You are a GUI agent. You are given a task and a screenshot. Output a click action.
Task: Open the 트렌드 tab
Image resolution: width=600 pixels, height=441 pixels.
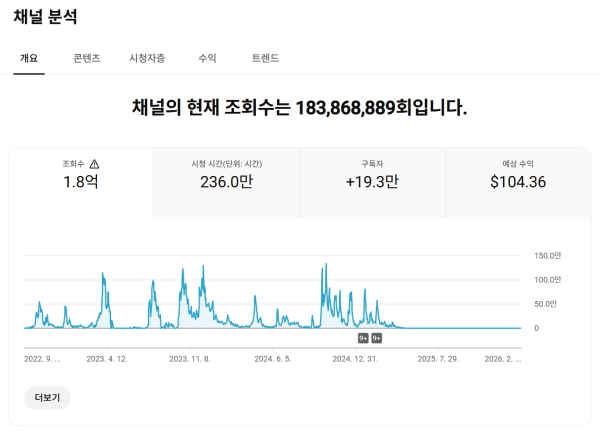pos(265,58)
